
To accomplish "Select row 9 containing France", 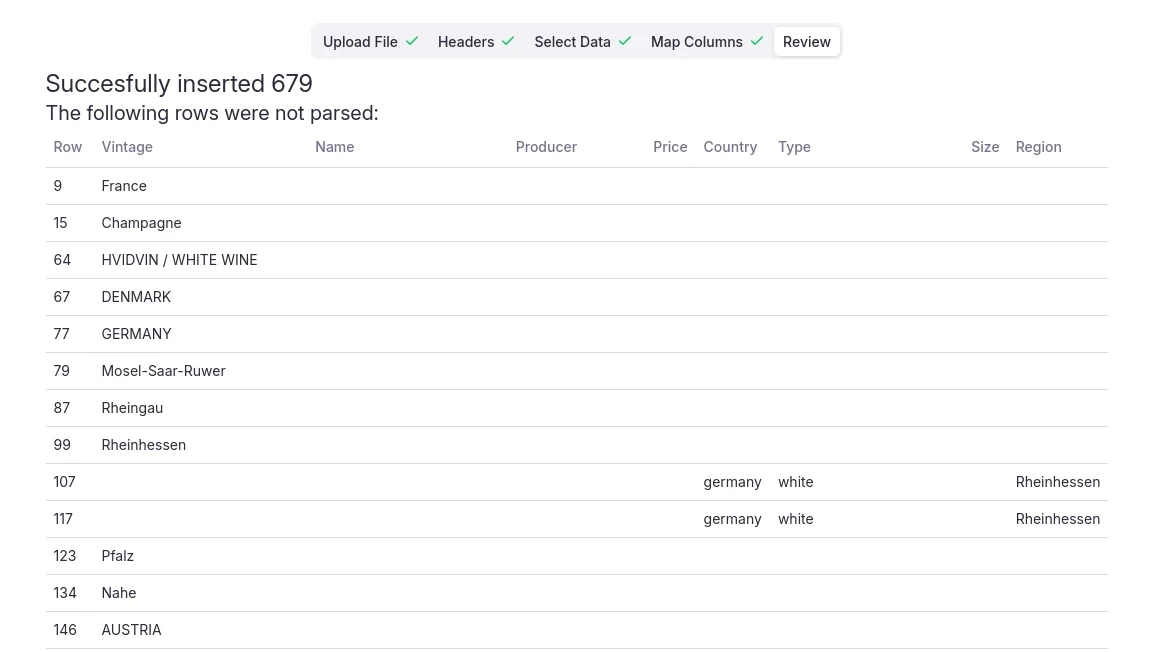I will 124,185.
